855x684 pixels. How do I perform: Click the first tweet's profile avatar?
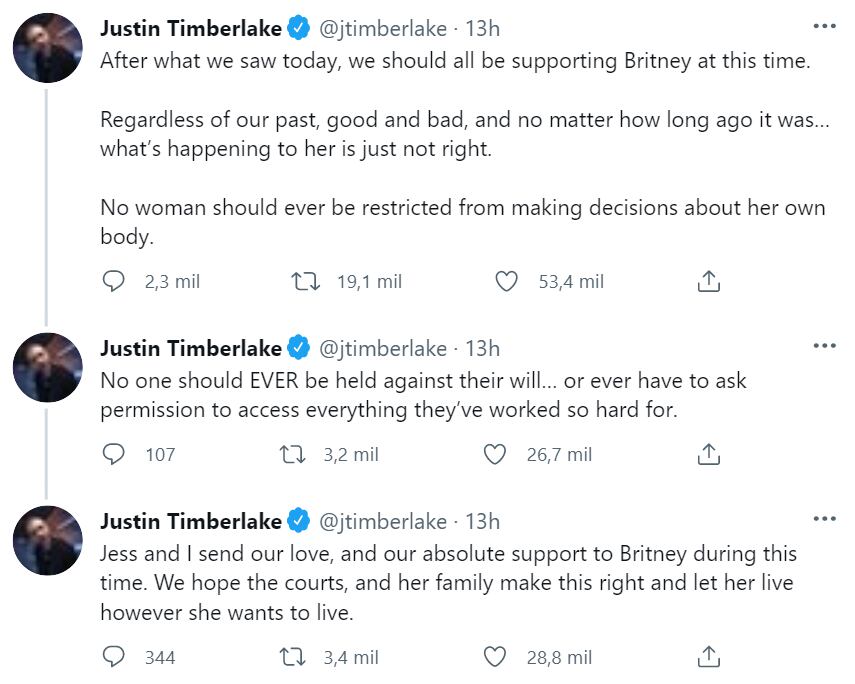47,49
